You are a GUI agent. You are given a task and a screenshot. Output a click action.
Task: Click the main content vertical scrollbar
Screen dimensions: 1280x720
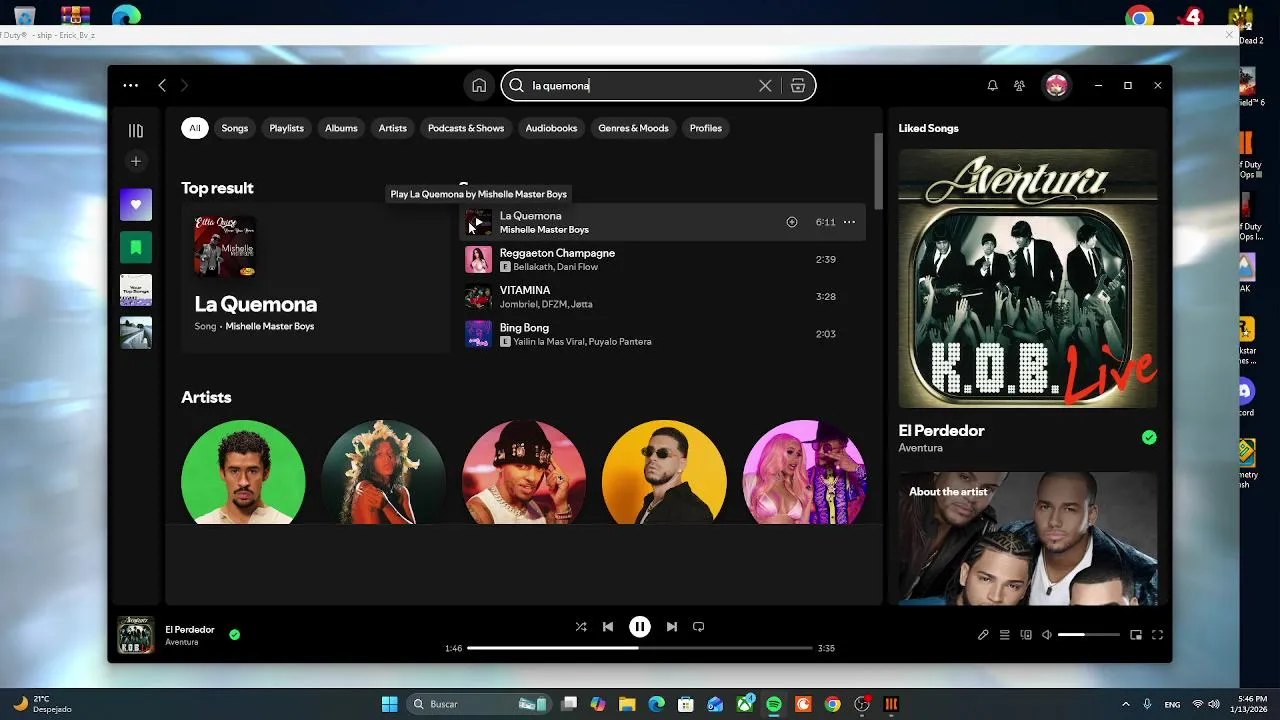tap(878, 170)
